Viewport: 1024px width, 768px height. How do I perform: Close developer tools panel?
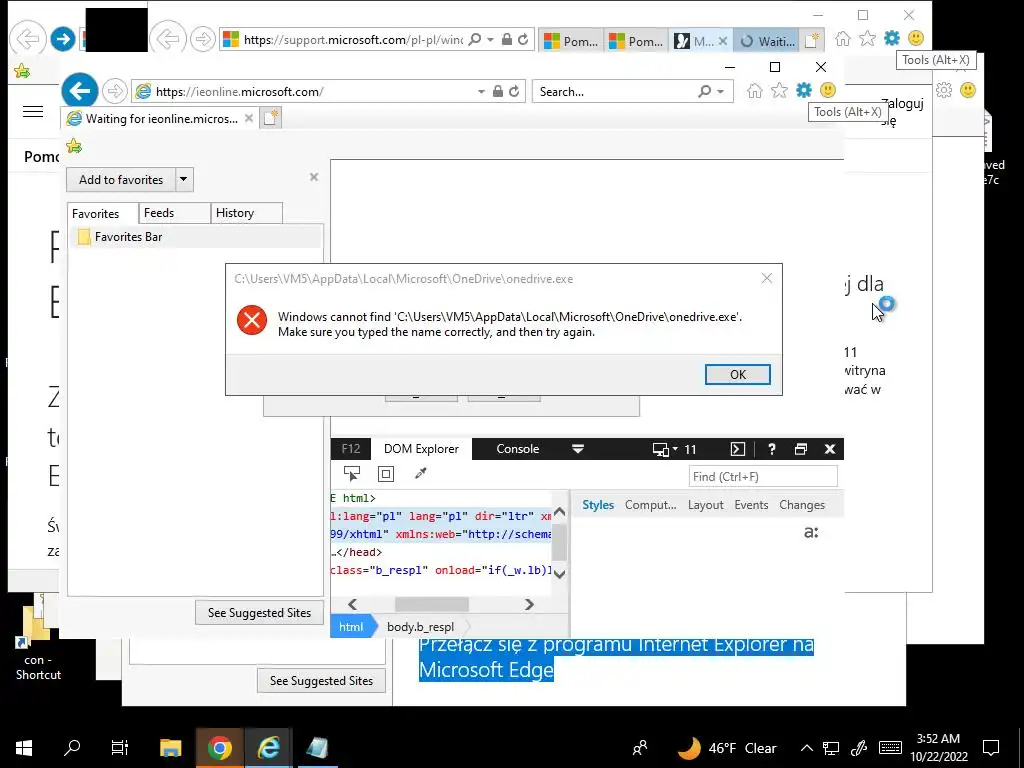pyautogui.click(x=830, y=449)
